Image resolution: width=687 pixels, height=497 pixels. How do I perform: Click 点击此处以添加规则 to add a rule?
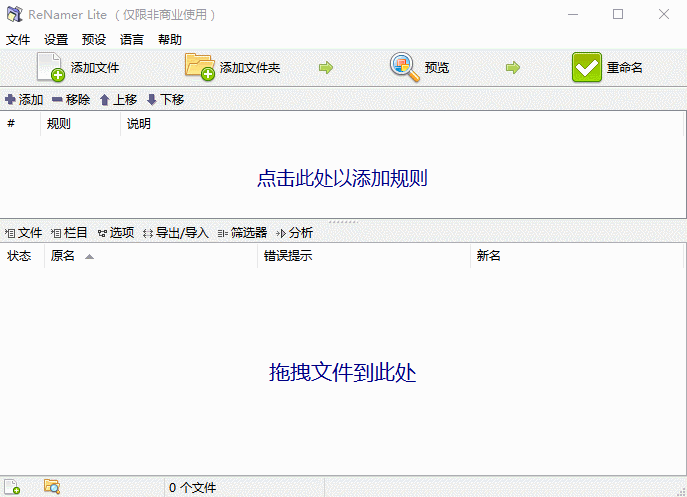pyautogui.click(x=343, y=178)
